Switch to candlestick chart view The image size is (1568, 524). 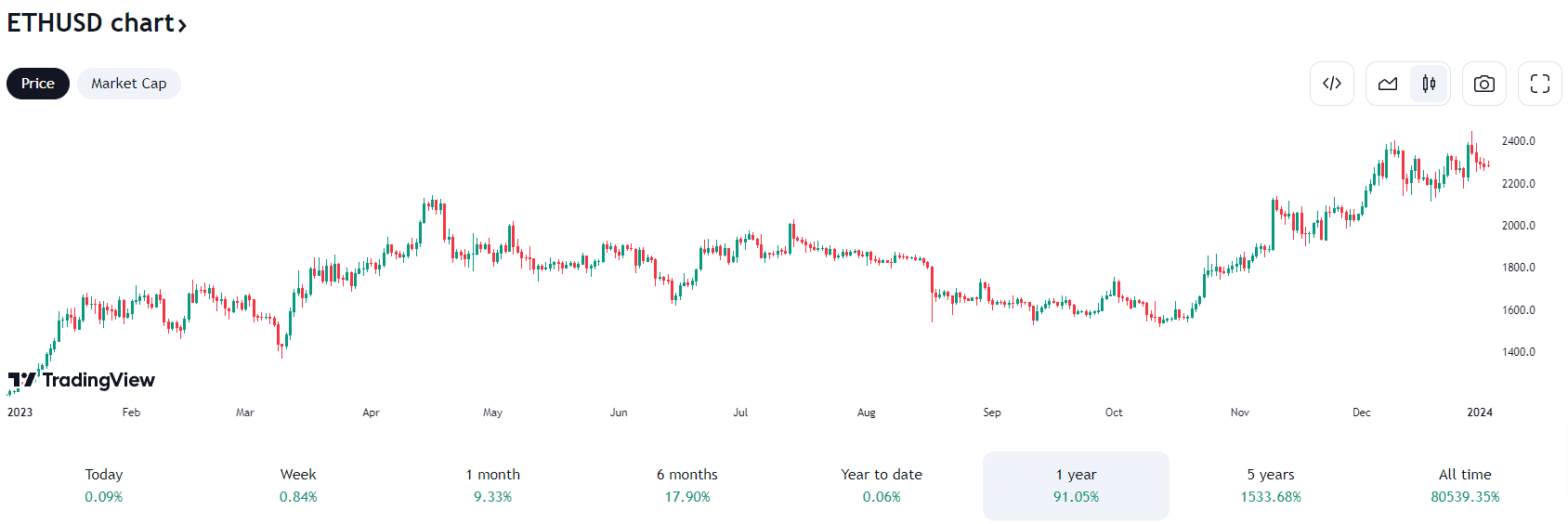(x=1429, y=84)
